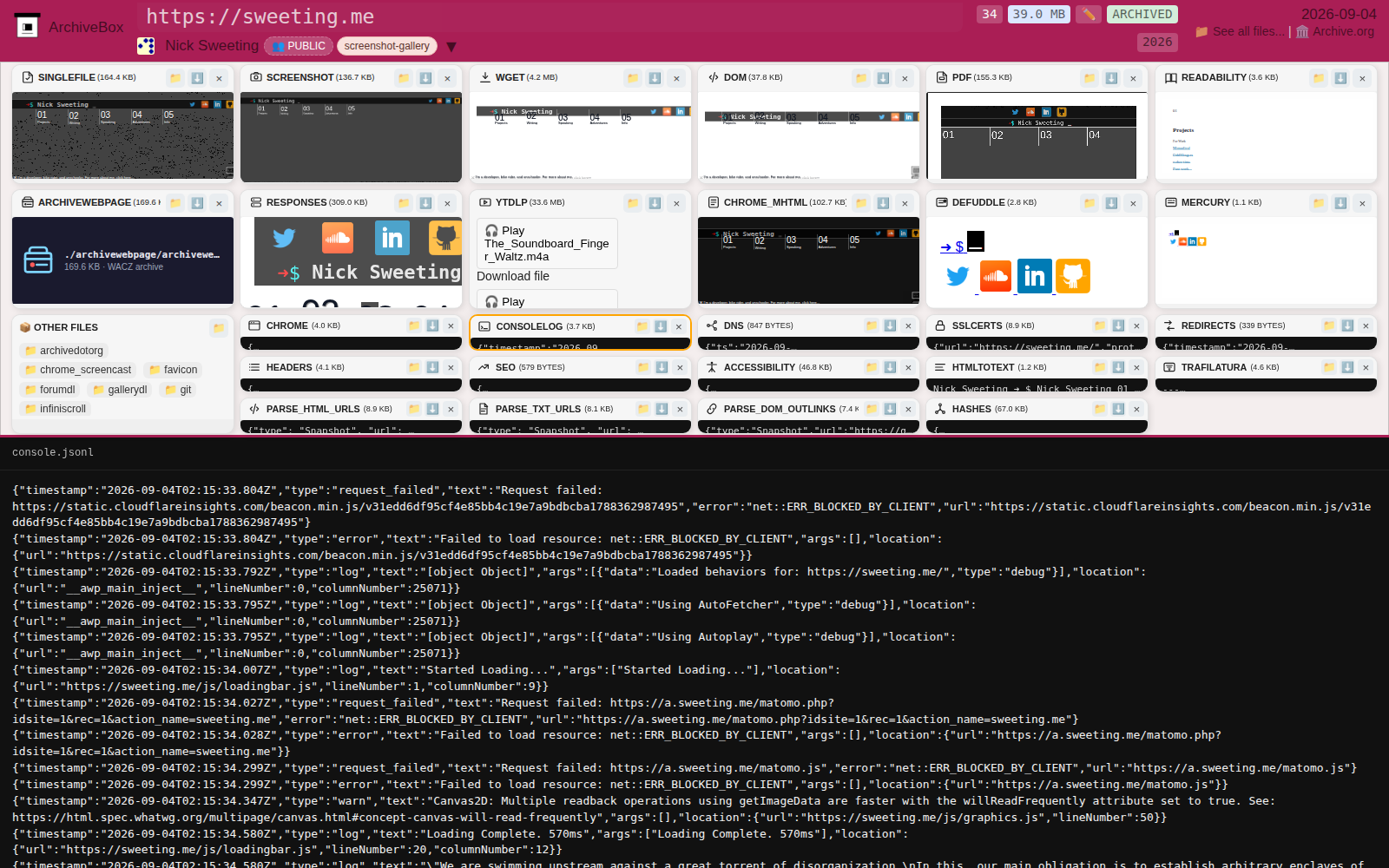The height and width of the screenshot is (868, 1389).
Task: Download the YTDLP output
Action: 655,203
